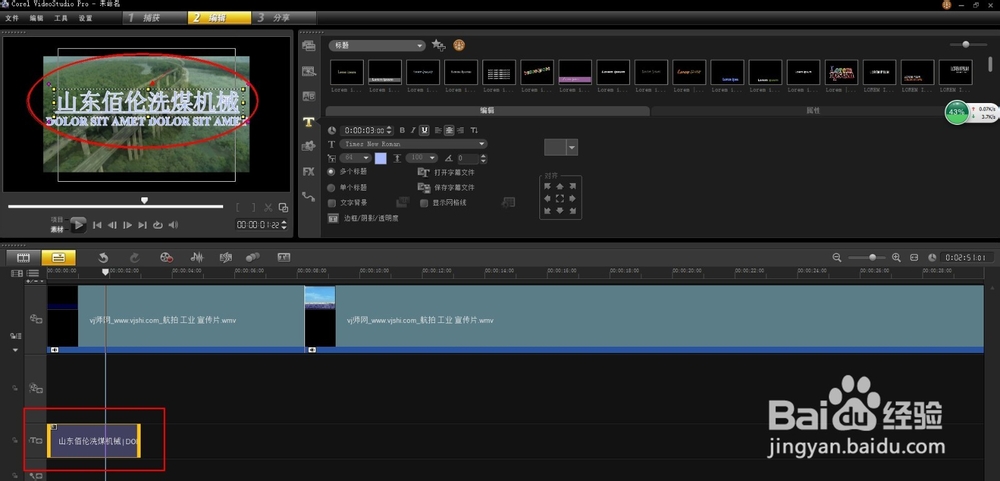Screen dimensions: 1000x481
Task: Open the Title (T) library panel
Action: click(x=309, y=121)
